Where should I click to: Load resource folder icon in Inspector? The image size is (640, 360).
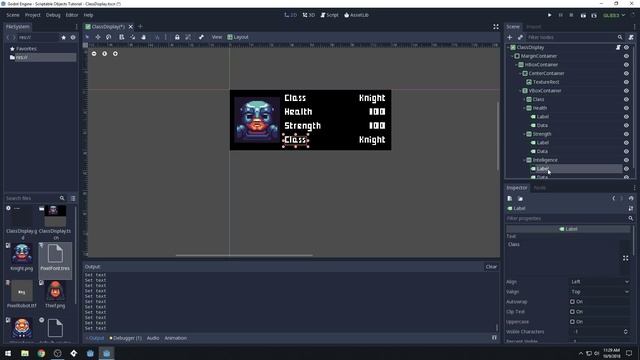(520, 198)
